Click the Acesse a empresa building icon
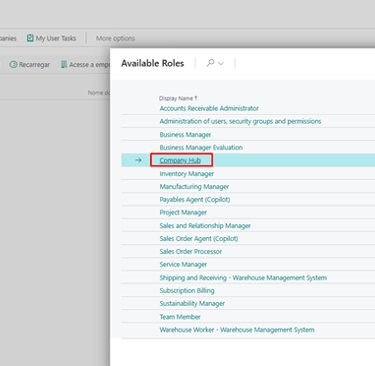This screenshot has width=375, height=366. 64,64
